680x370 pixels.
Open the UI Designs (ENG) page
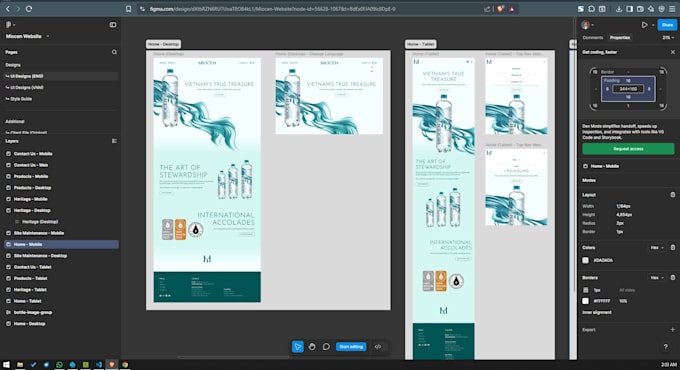point(61,76)
